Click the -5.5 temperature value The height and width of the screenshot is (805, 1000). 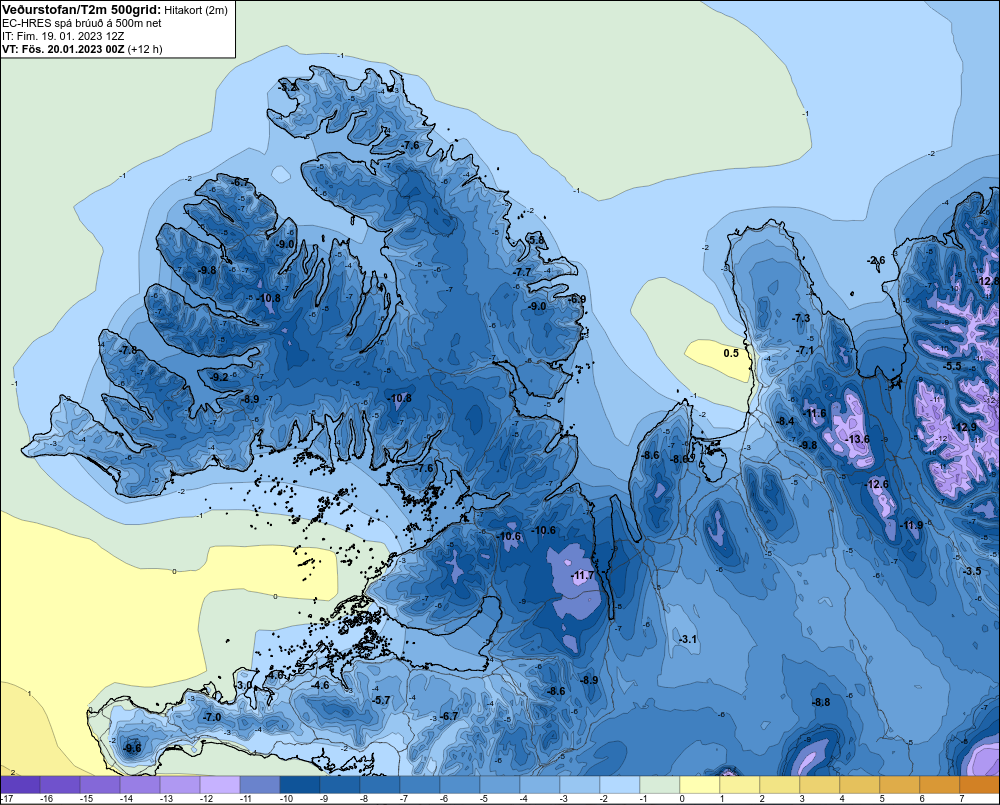[x=952, y=366]
